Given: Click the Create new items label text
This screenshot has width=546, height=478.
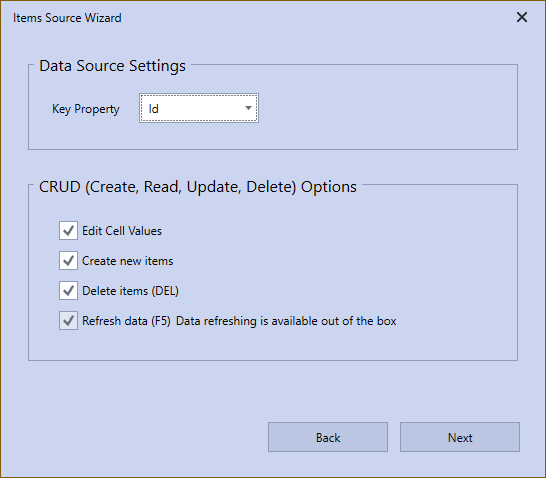Looking at the screenshot, I should [127, 261].
